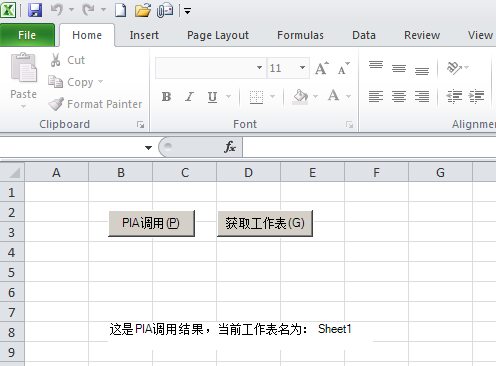Viewport: 496px width, 366px height.
Task: Decrease font size with Shrink Font
Action: tap(343, 68)
